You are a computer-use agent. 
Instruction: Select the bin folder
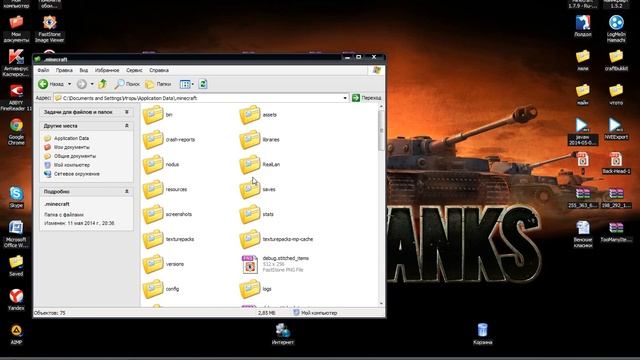158,115
